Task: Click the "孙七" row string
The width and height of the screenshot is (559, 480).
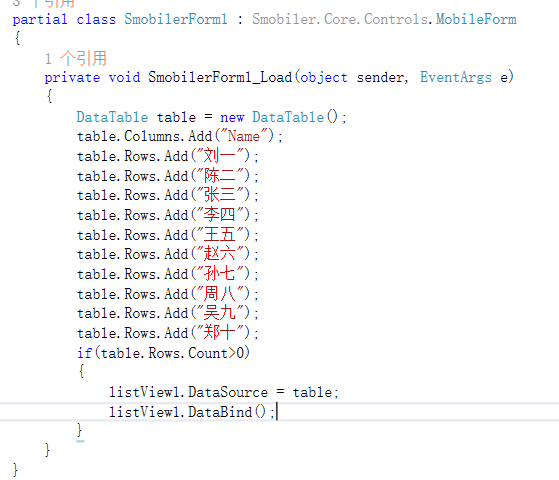Action: 220,274
